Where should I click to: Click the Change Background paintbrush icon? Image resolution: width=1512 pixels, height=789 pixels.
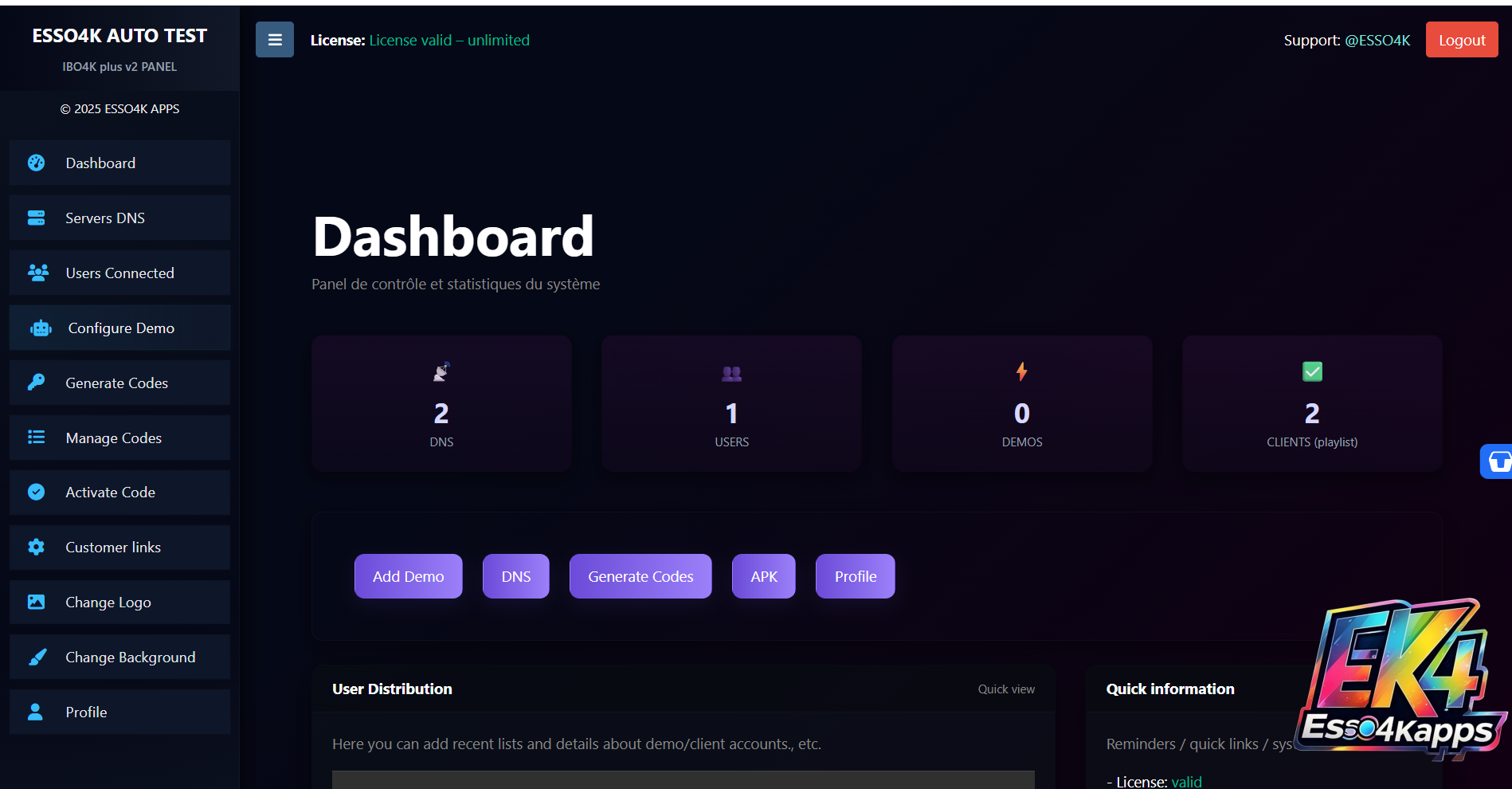pos(37,657)
